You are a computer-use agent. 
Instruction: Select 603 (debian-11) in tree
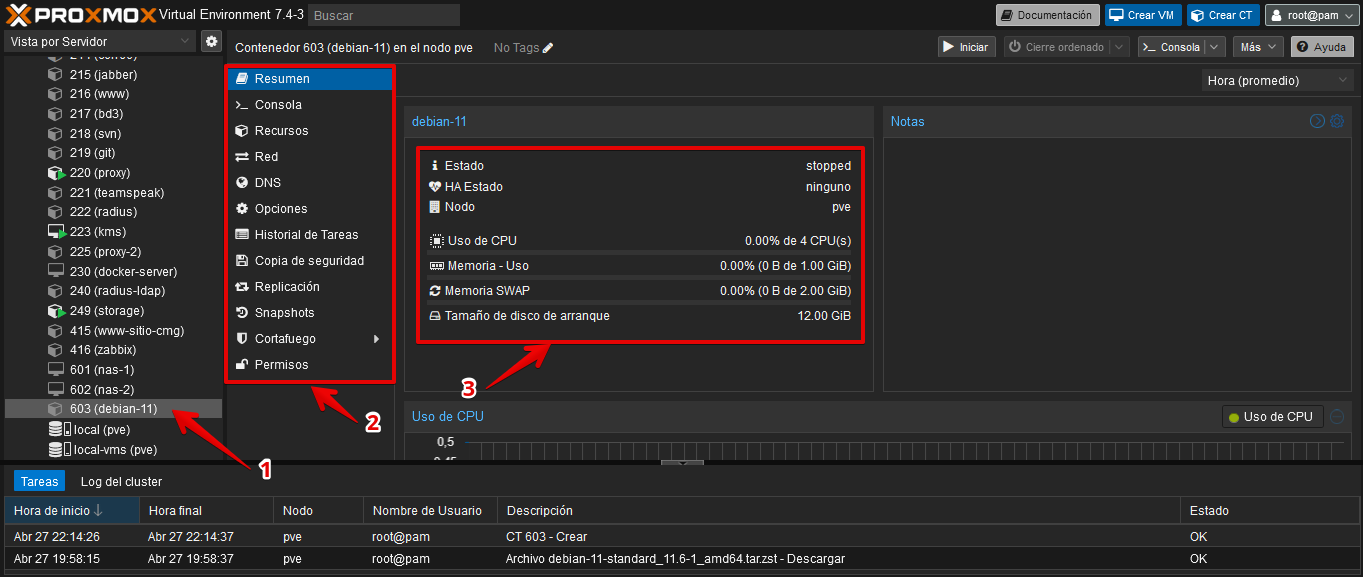(113, 409)
